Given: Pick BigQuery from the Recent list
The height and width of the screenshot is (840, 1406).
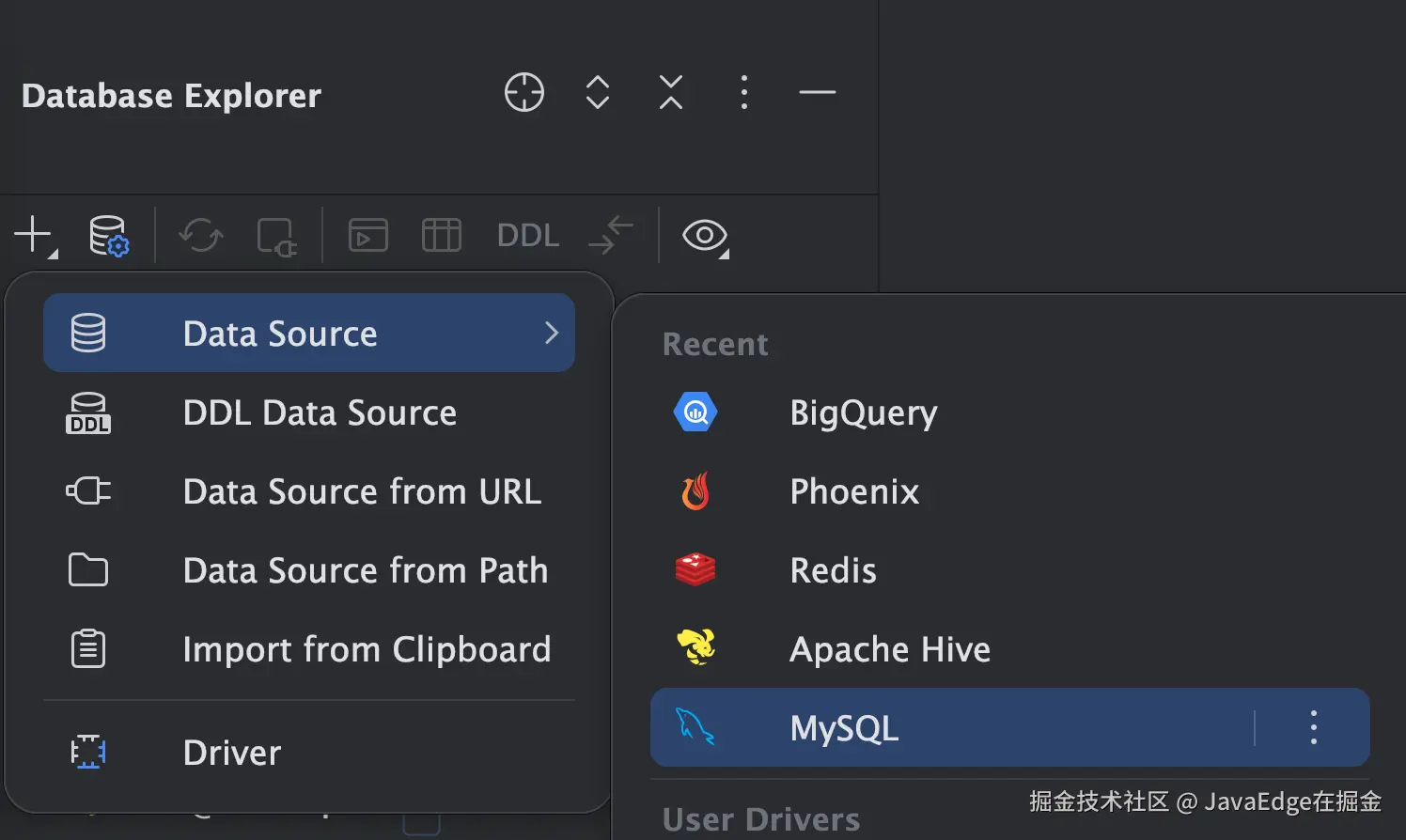Looking at the screenshot, I should 863,412.
